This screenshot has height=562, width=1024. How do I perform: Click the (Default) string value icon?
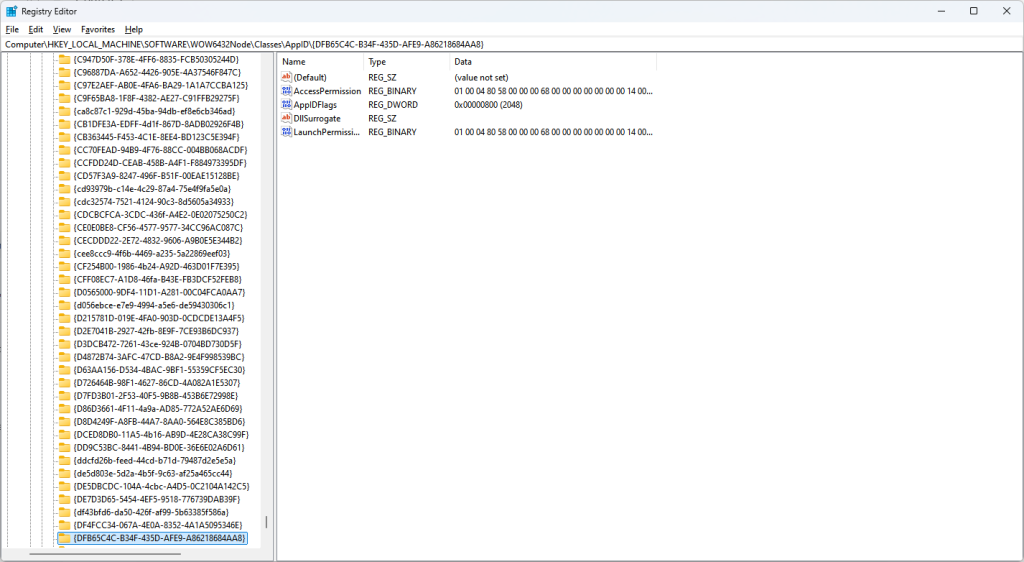tap(286, 78)
